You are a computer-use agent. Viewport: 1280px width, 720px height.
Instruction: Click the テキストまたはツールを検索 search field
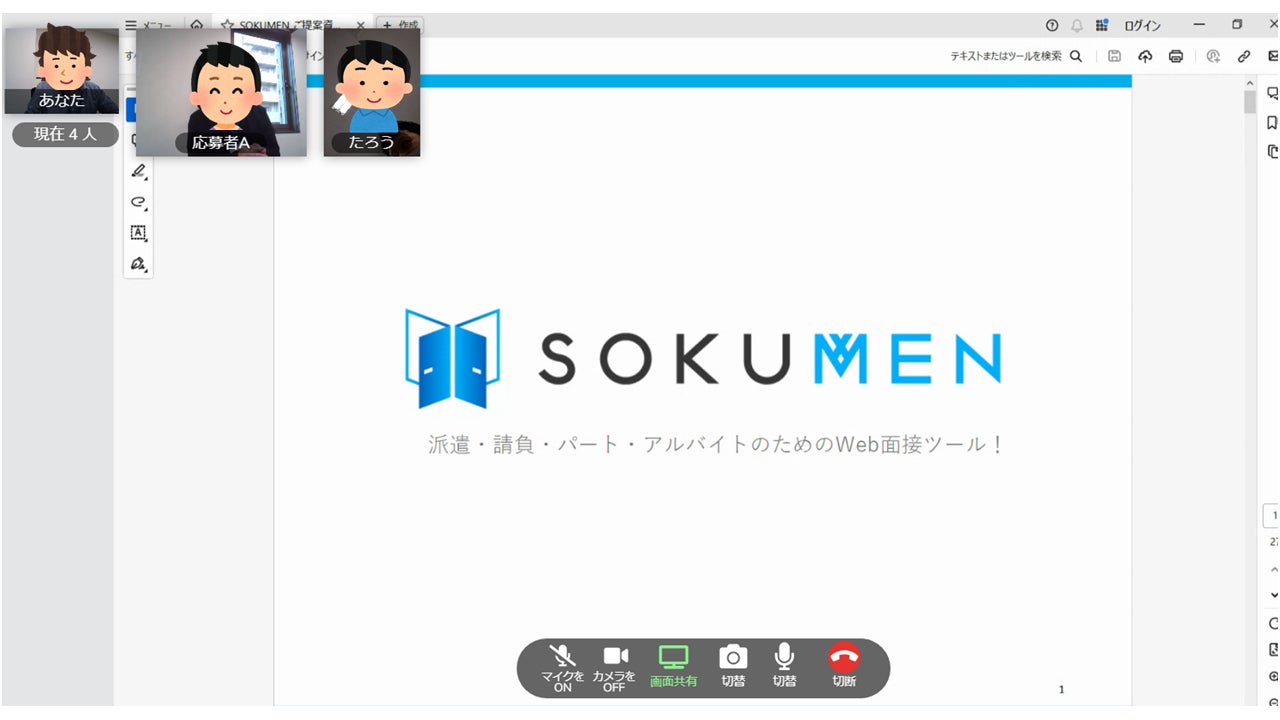tap(1006, 56)
